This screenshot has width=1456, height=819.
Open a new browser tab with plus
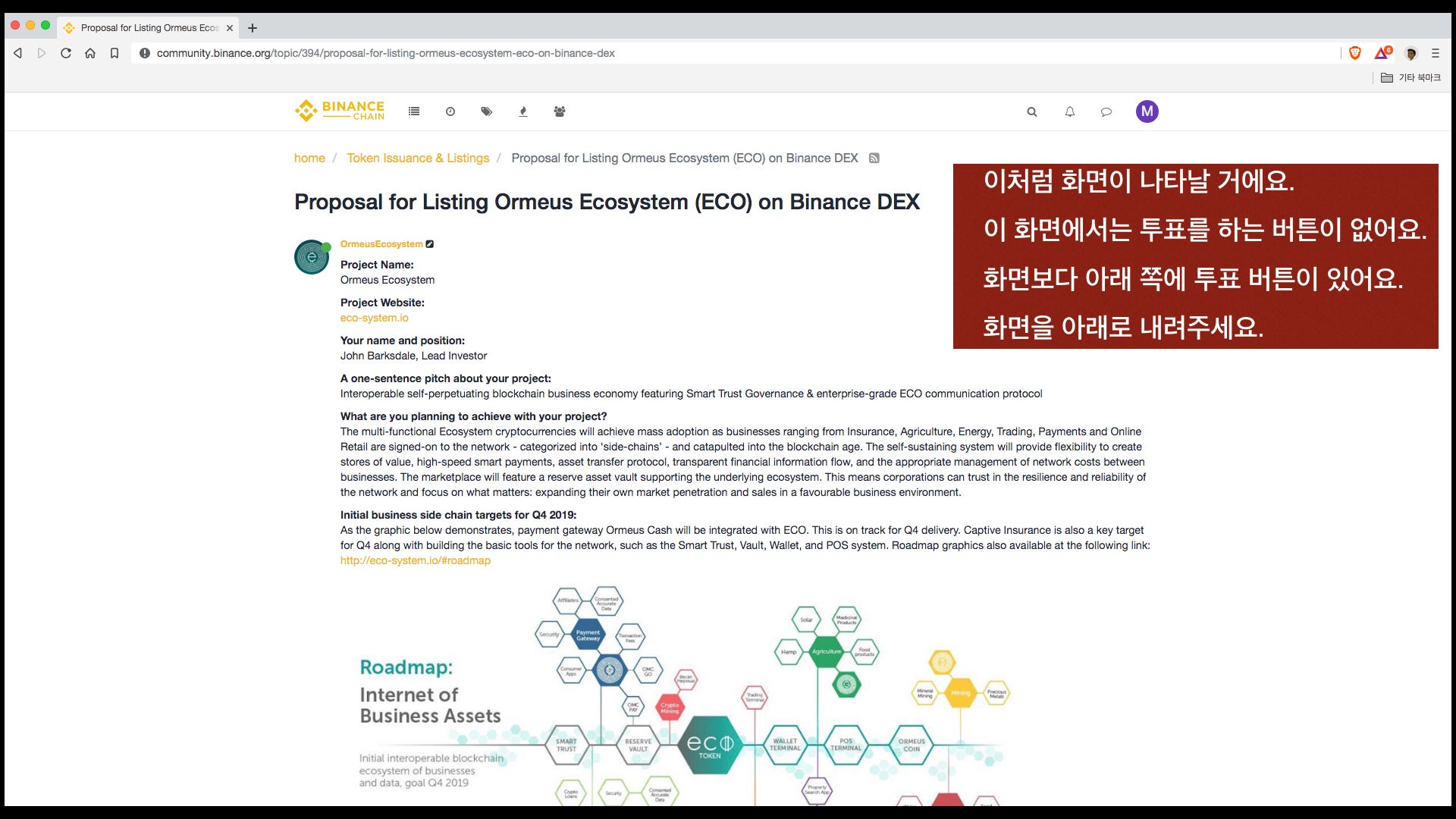(253, 28)
